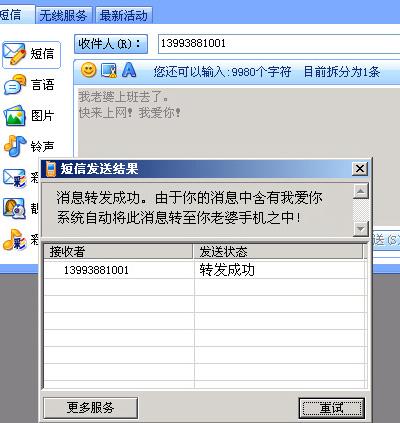Select the 言语 chat bubbles icon
The image size is (400, 423).
point(15,84)
